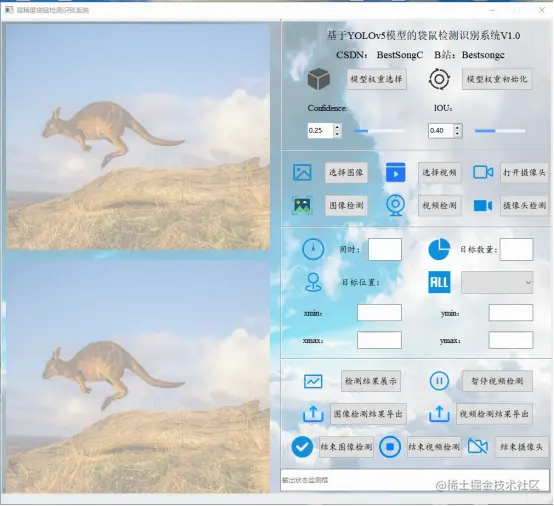Click the Confidence slider track
Screen dimensions: 554x506
coord(379,131)
